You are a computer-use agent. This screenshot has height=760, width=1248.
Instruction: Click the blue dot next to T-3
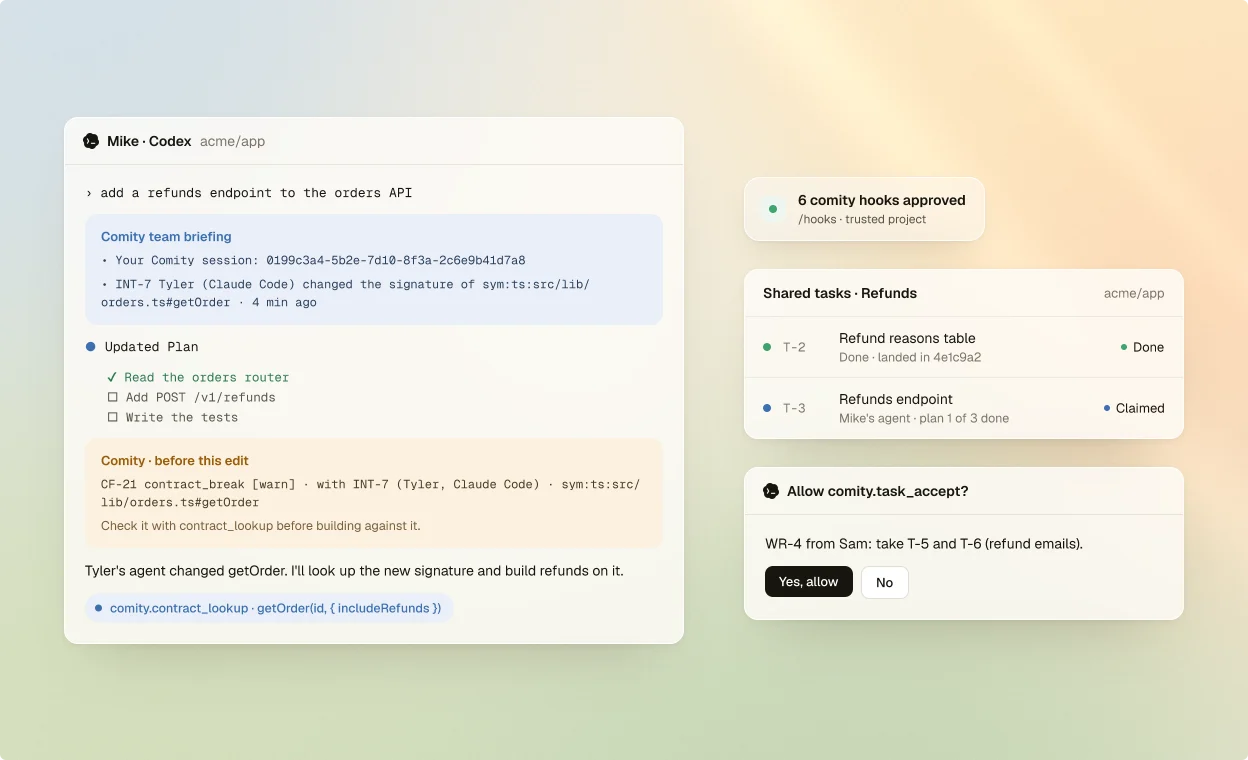(767, 408)
